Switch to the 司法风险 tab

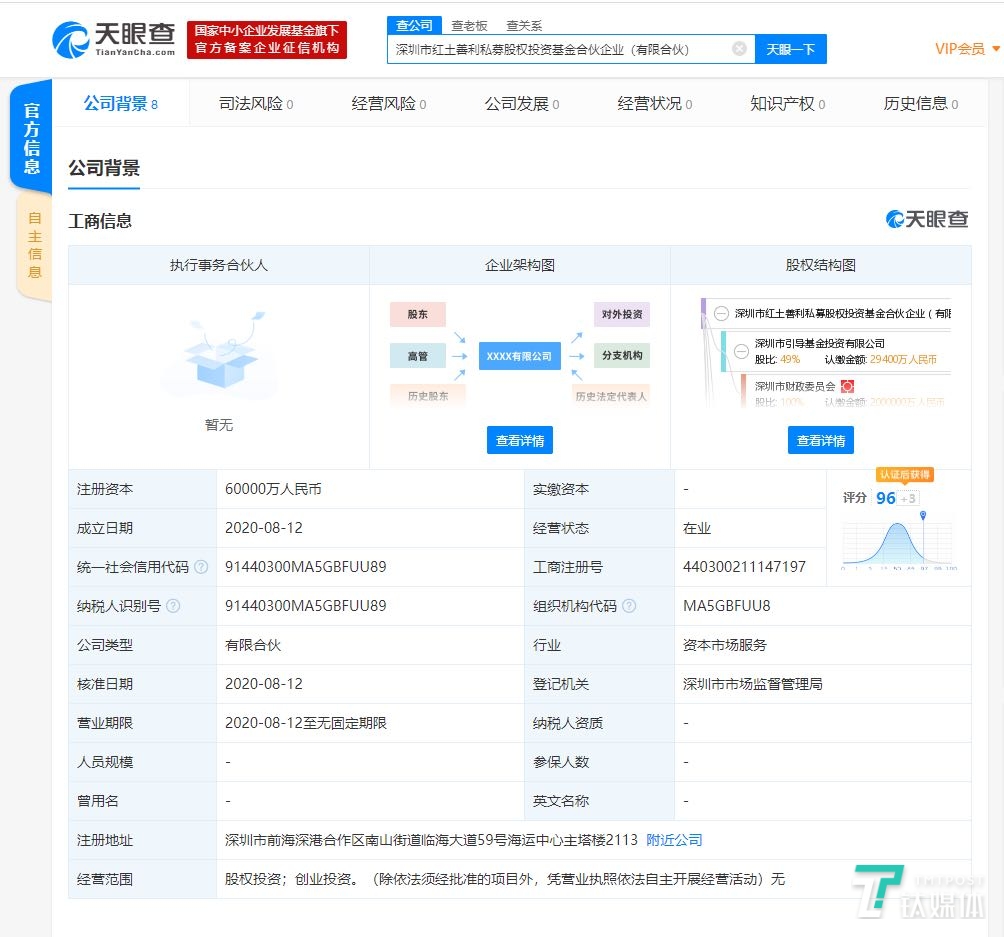click(x=255, y=104)
